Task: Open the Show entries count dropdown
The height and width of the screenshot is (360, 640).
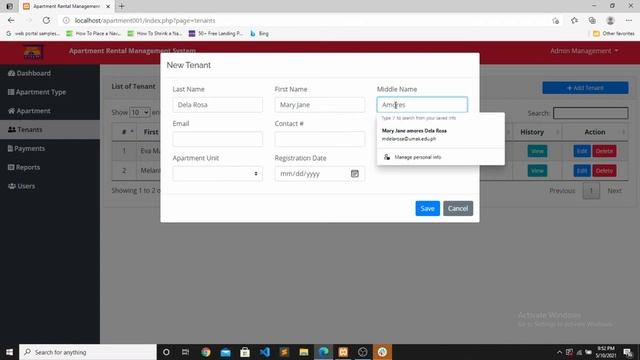Action: [140, 112]
